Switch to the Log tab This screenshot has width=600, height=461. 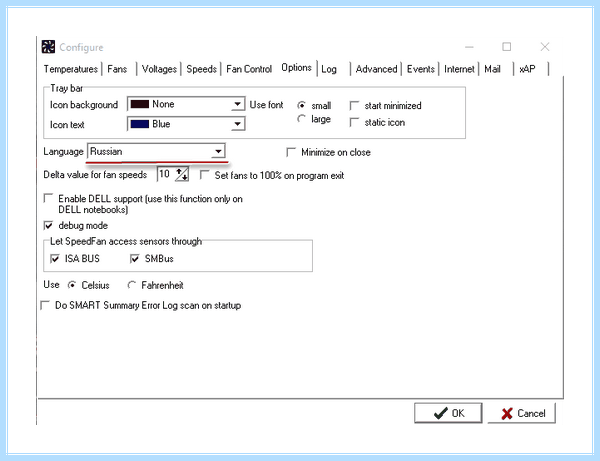[329, 69]
